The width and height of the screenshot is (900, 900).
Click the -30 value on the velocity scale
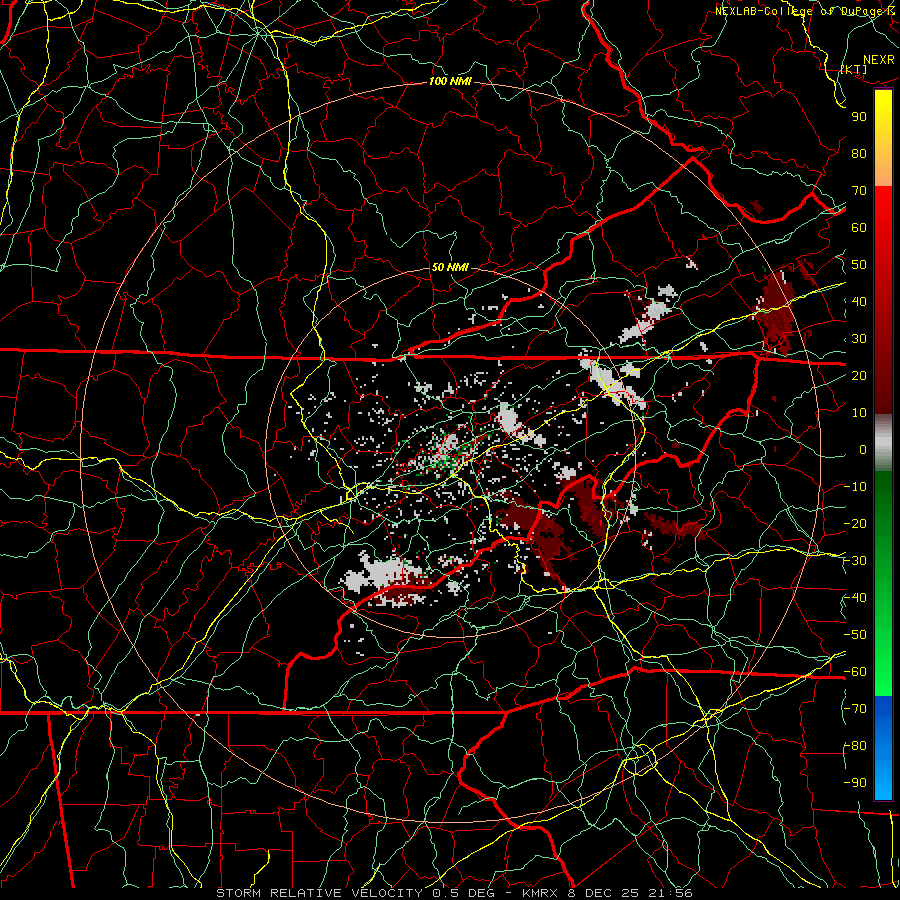pos(855,561)
